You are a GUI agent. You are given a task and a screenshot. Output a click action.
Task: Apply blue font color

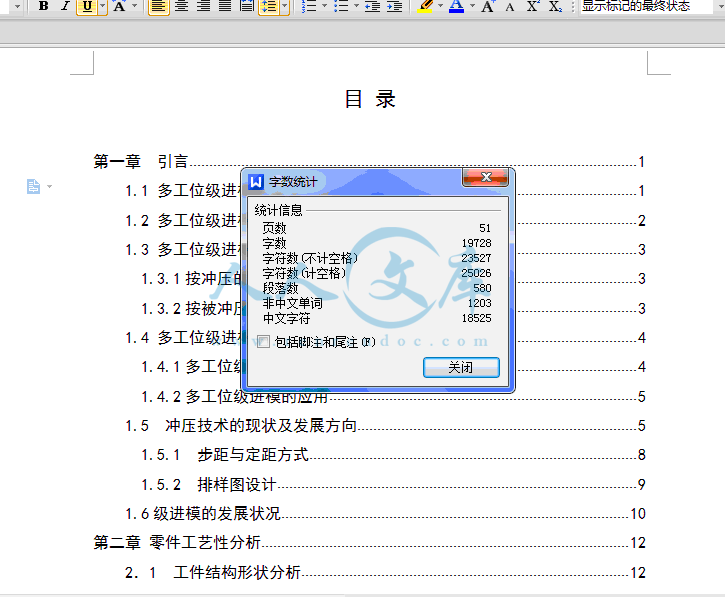pos(456,6)
